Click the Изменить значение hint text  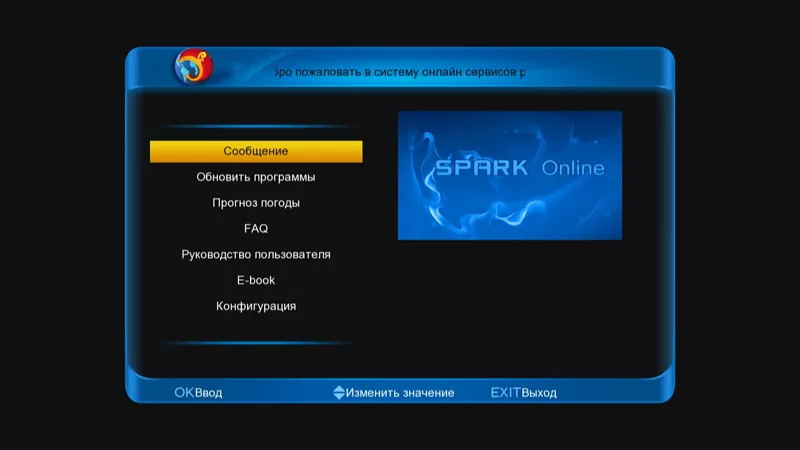[400, 393]
